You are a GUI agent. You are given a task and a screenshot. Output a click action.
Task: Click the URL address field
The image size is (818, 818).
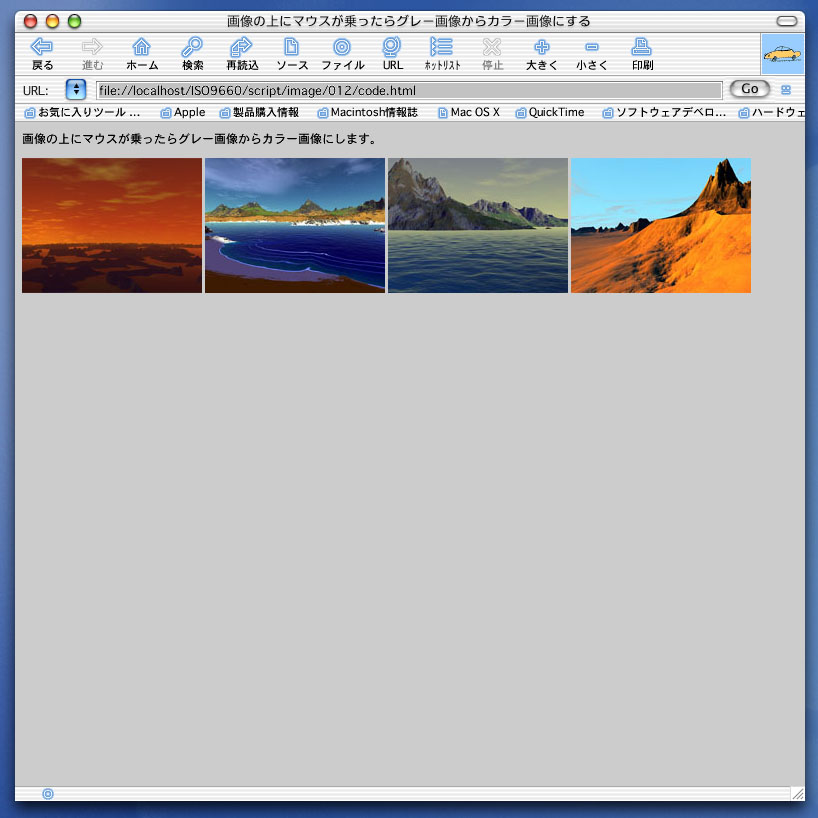(409, 90)
